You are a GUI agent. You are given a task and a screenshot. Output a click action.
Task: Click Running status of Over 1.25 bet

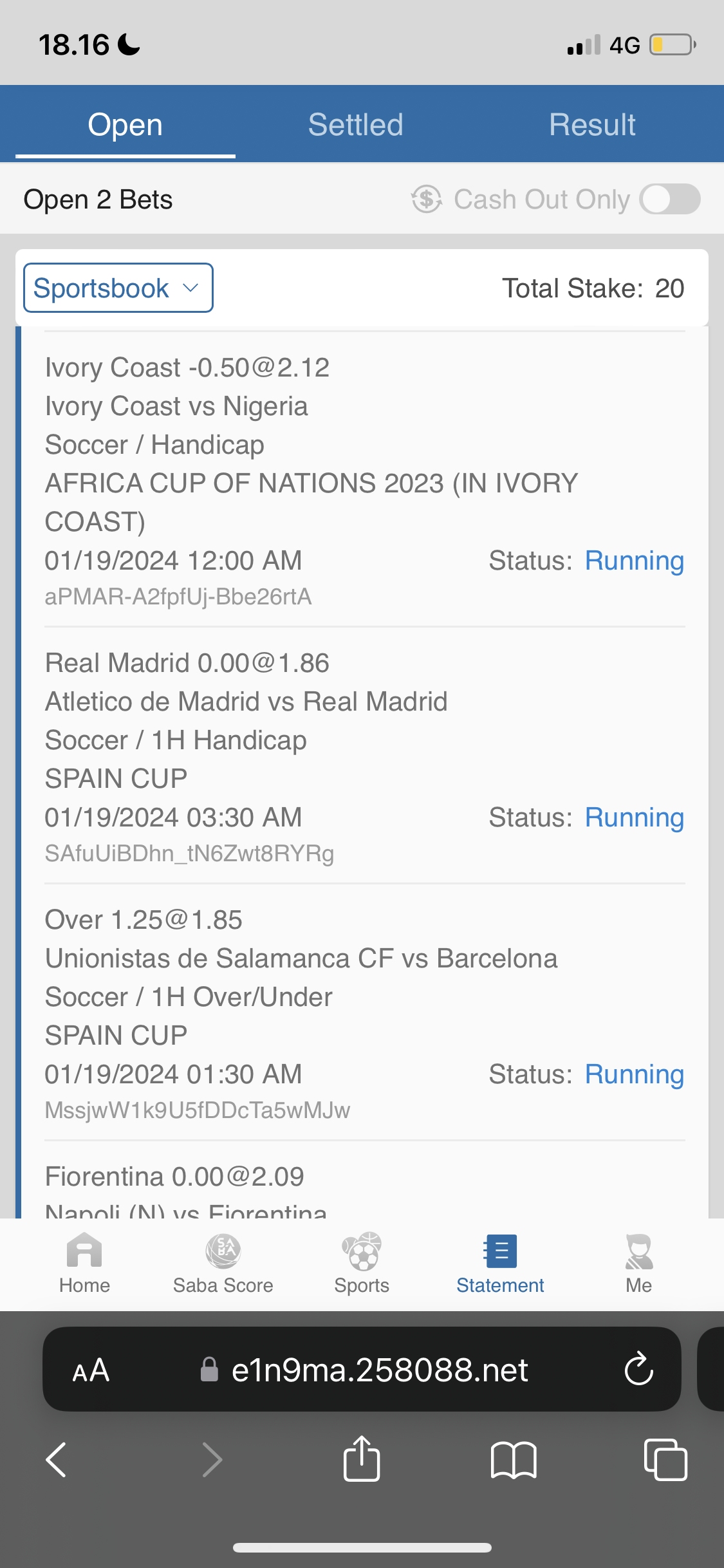coord(634,1074)
